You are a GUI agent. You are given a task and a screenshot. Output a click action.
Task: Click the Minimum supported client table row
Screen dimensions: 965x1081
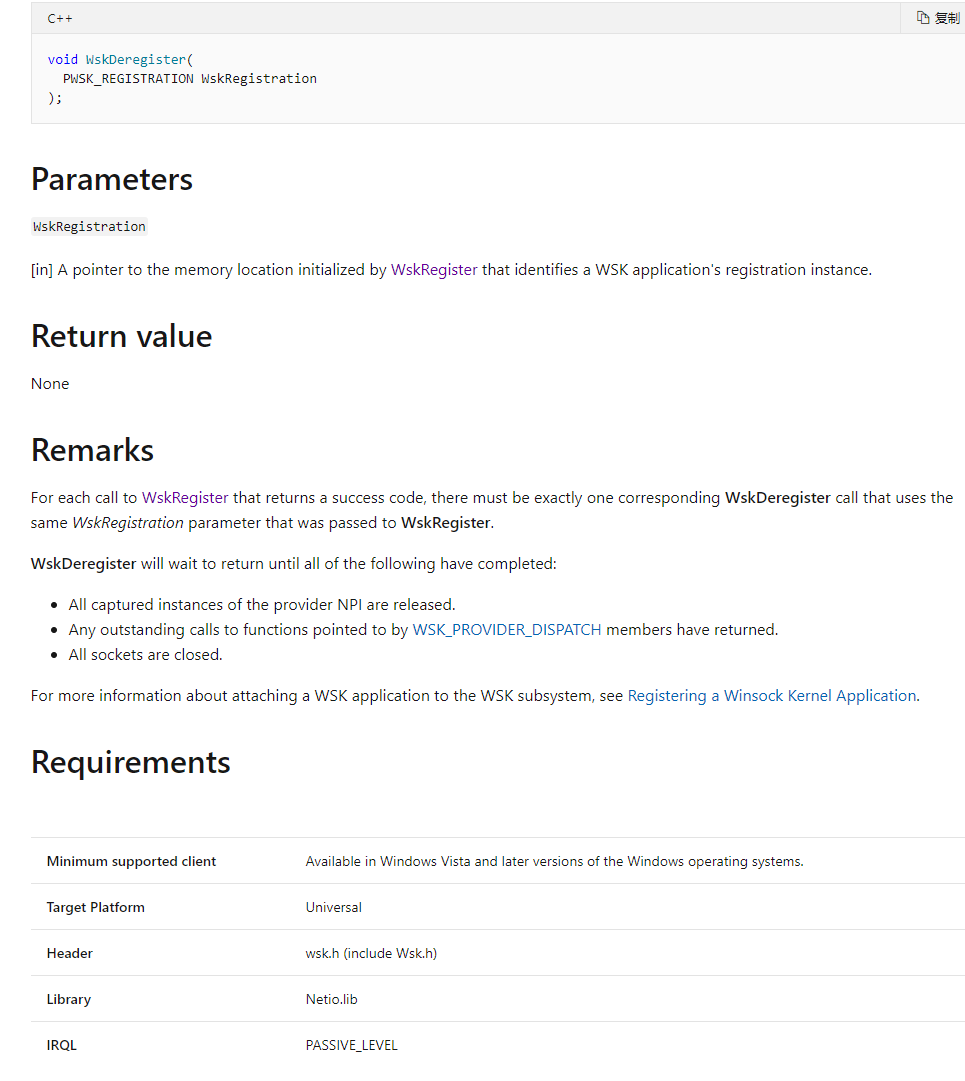[131, 861]
